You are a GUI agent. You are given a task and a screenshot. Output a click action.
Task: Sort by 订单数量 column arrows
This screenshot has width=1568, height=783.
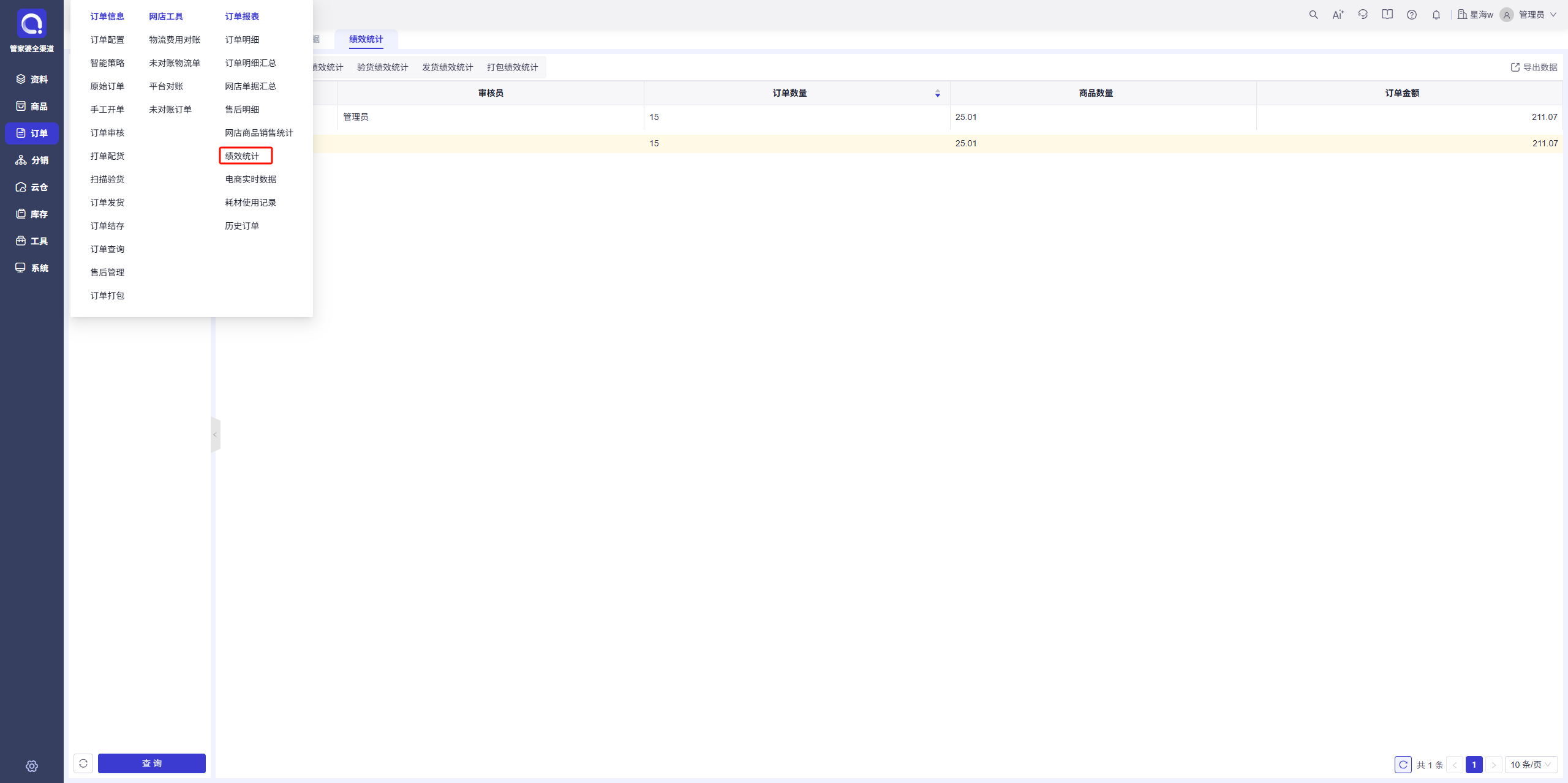pos(938,93)
